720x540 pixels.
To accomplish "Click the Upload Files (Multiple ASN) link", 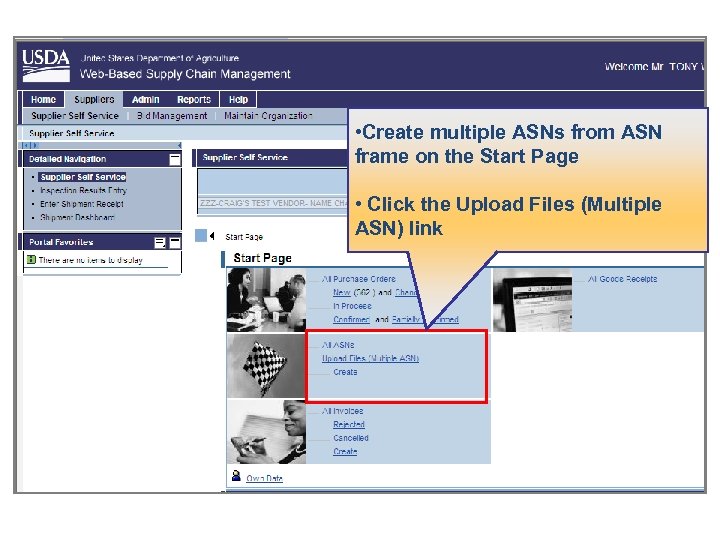I will click(370, 358).
